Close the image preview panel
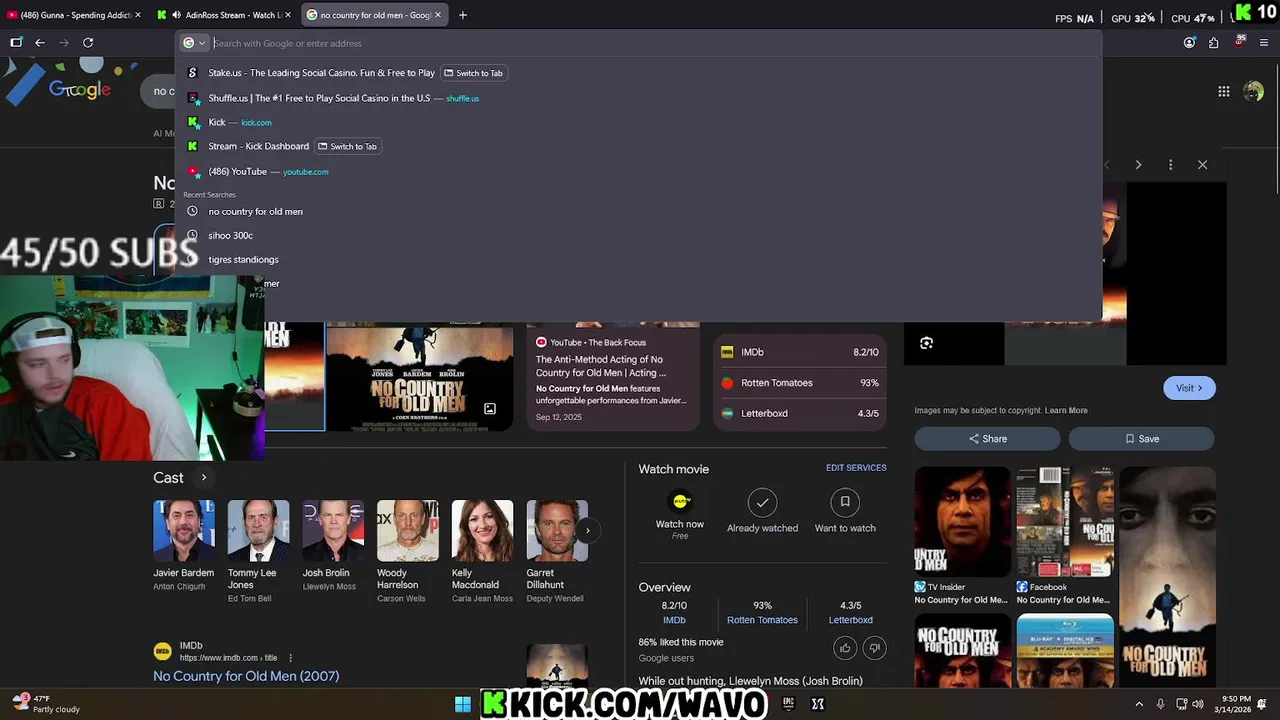Viewport: 1280px width, 720px height. (1202, 165)
